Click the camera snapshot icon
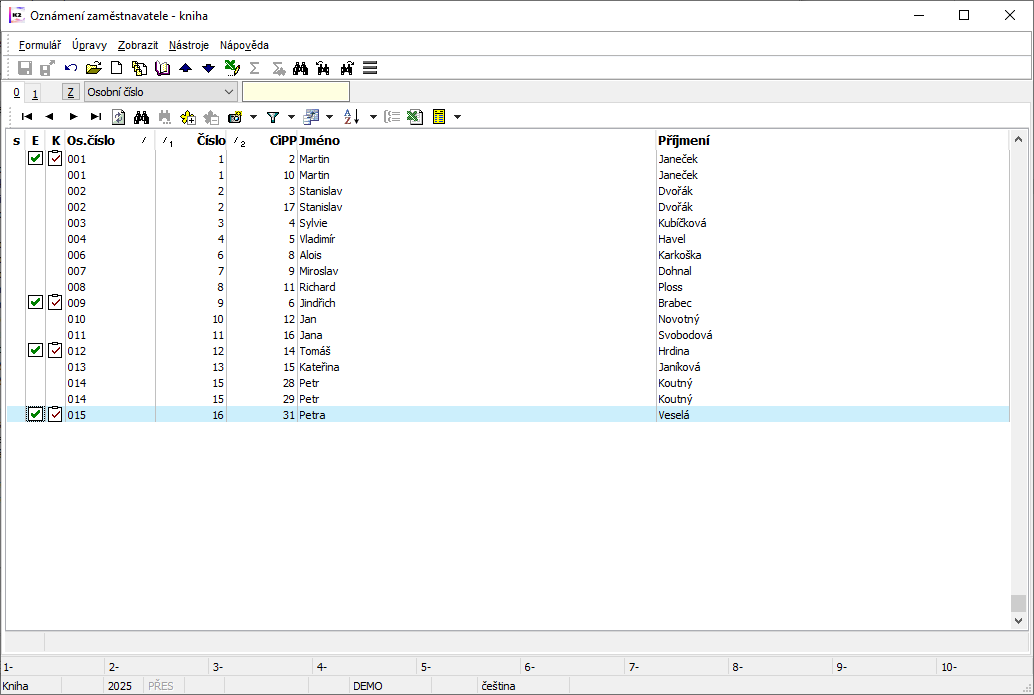 (x=235, y=117)
